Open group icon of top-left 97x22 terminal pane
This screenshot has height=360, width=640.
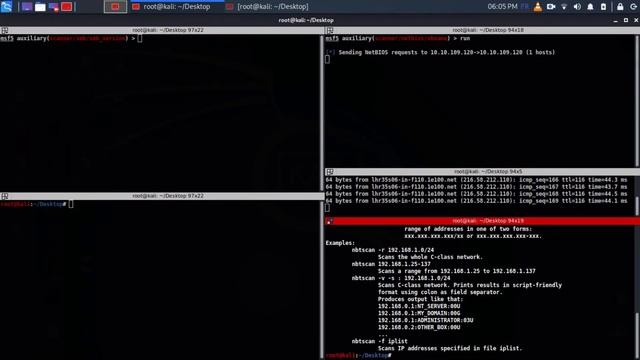4,30
